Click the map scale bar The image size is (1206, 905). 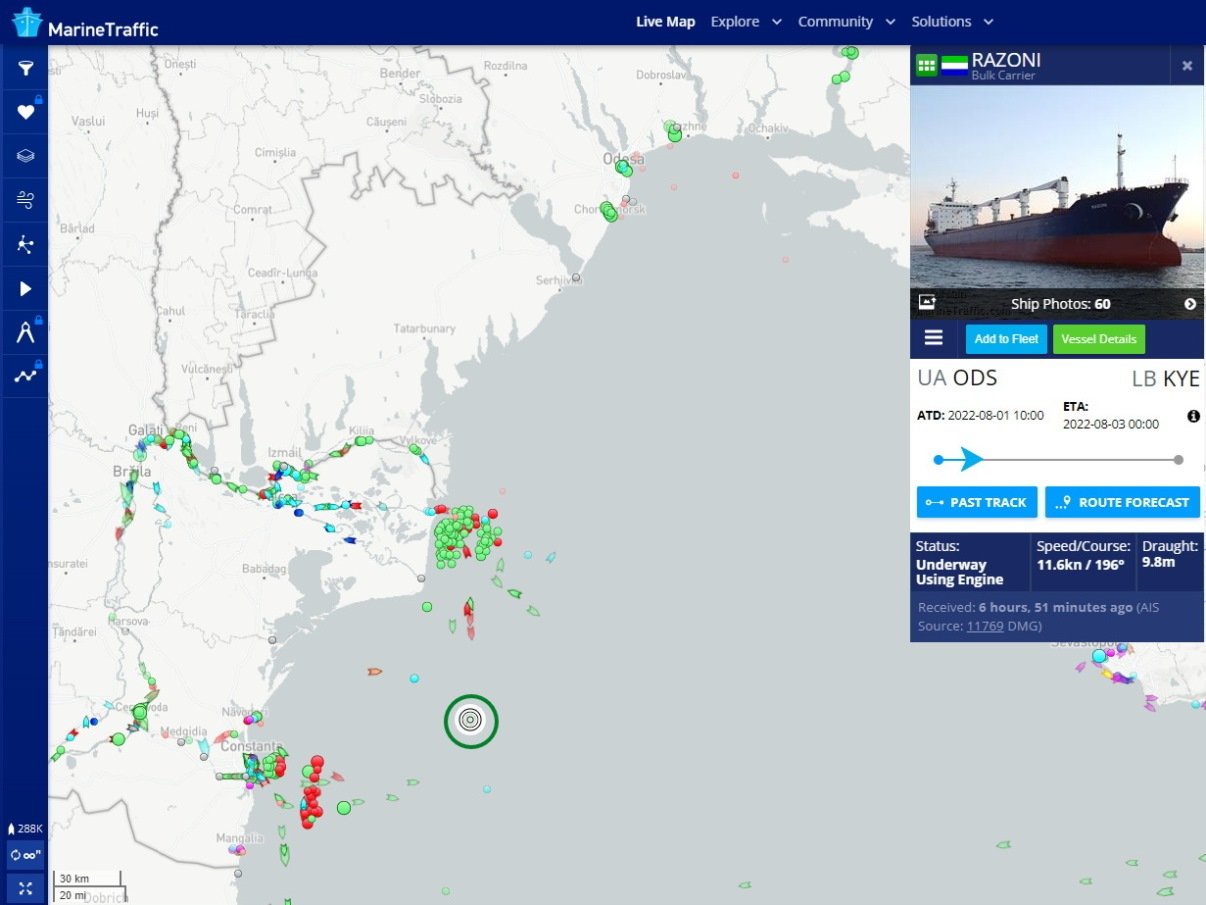click(89, 886)
